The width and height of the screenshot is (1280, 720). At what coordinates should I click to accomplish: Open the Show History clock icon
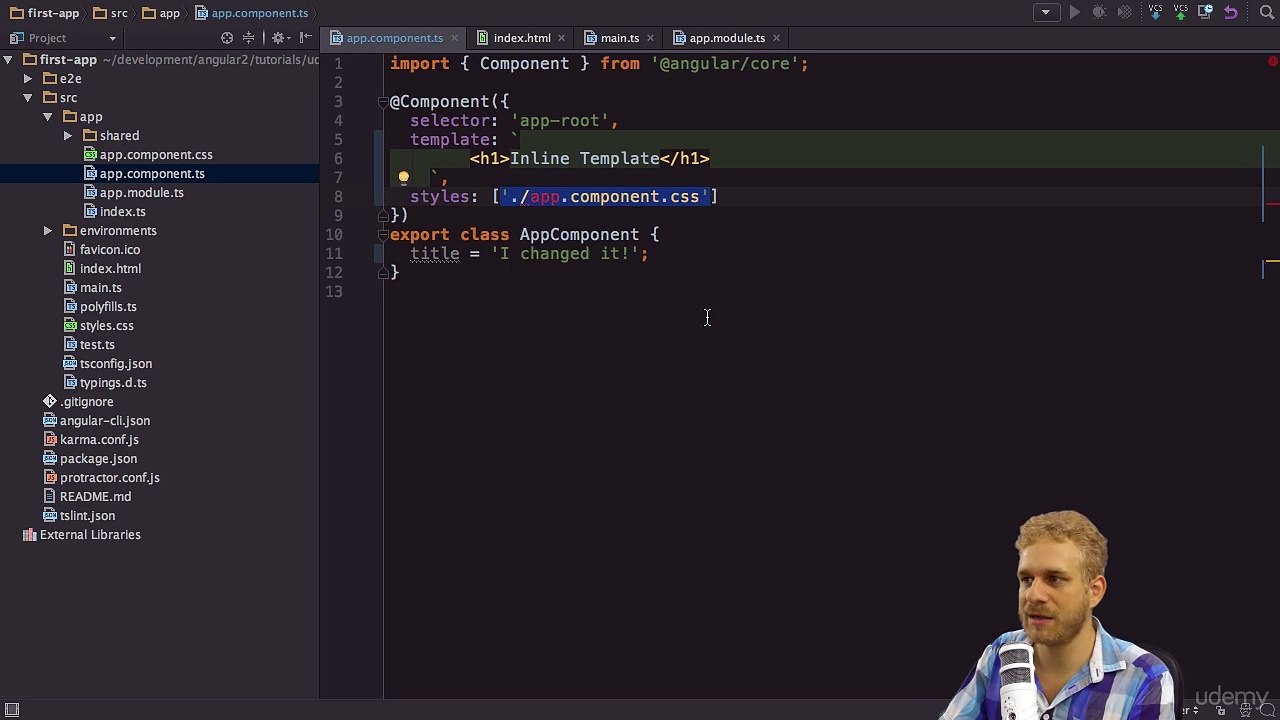point(1205,12)
